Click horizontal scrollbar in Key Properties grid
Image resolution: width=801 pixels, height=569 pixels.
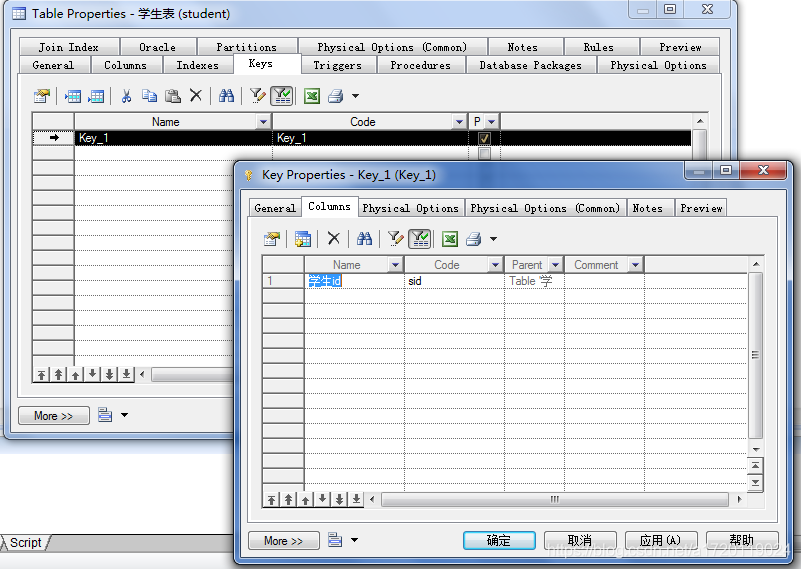555,500
